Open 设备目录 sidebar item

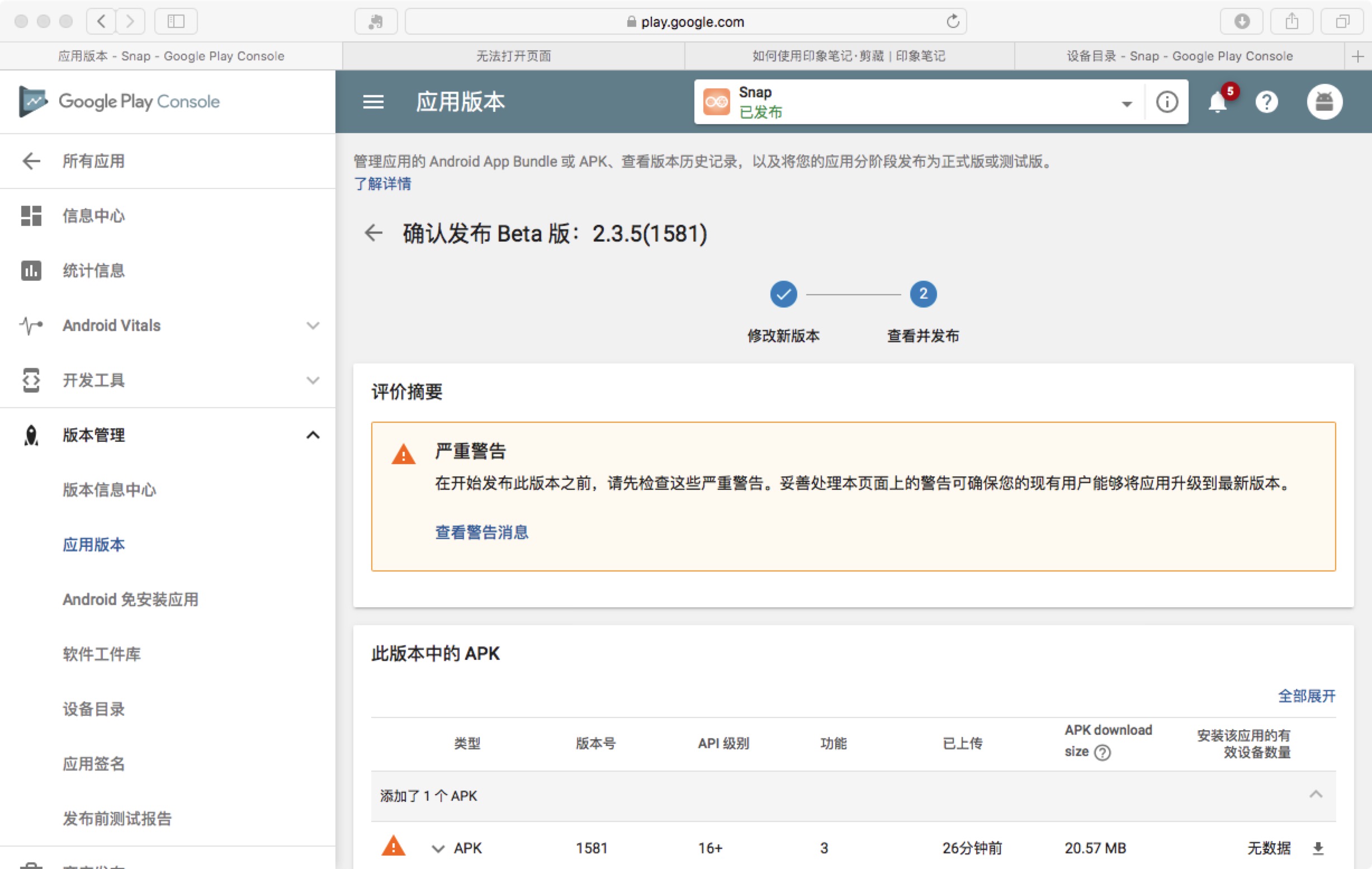coord(93,709)
